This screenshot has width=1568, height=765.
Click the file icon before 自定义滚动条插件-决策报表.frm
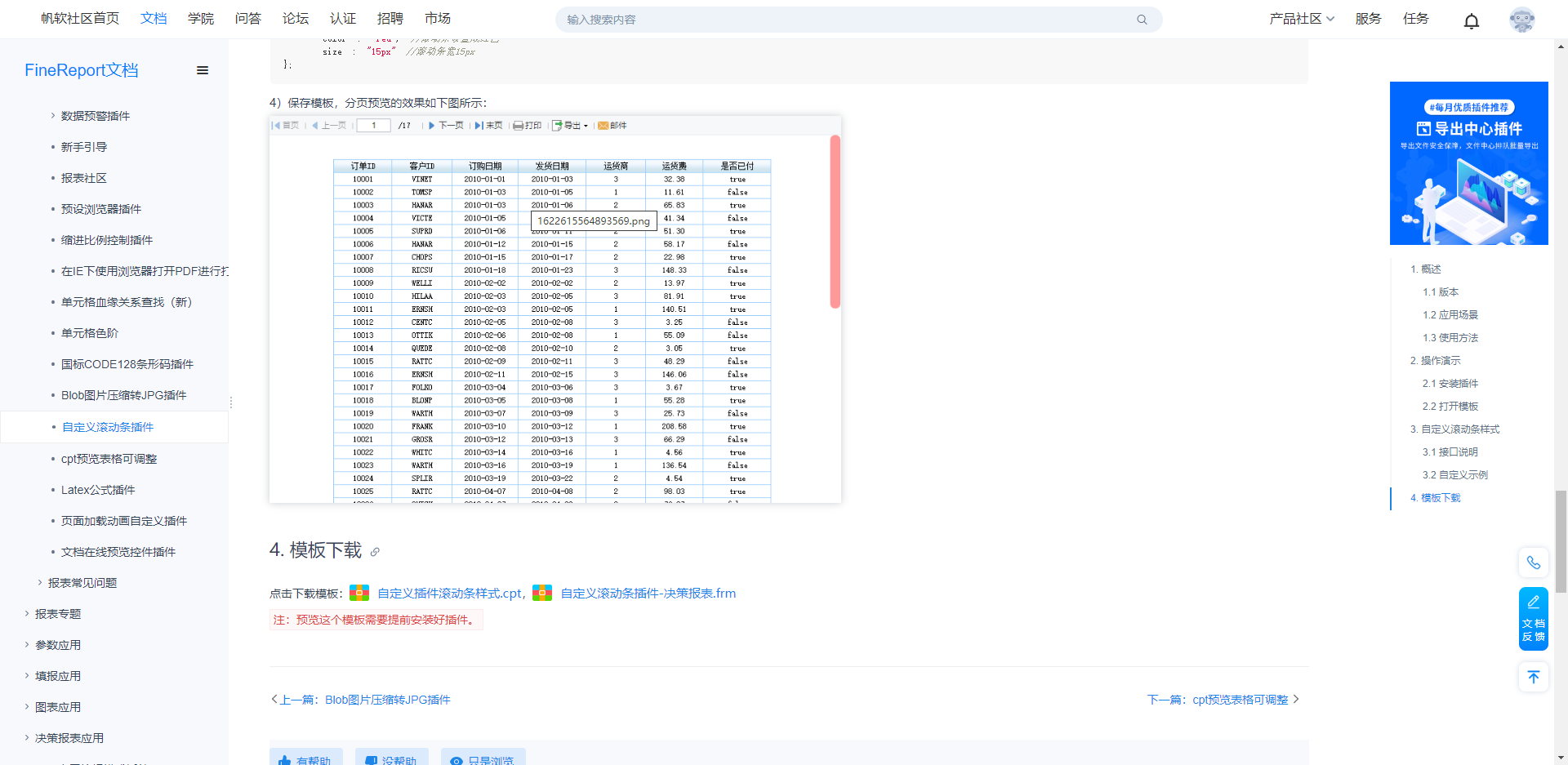542,593
